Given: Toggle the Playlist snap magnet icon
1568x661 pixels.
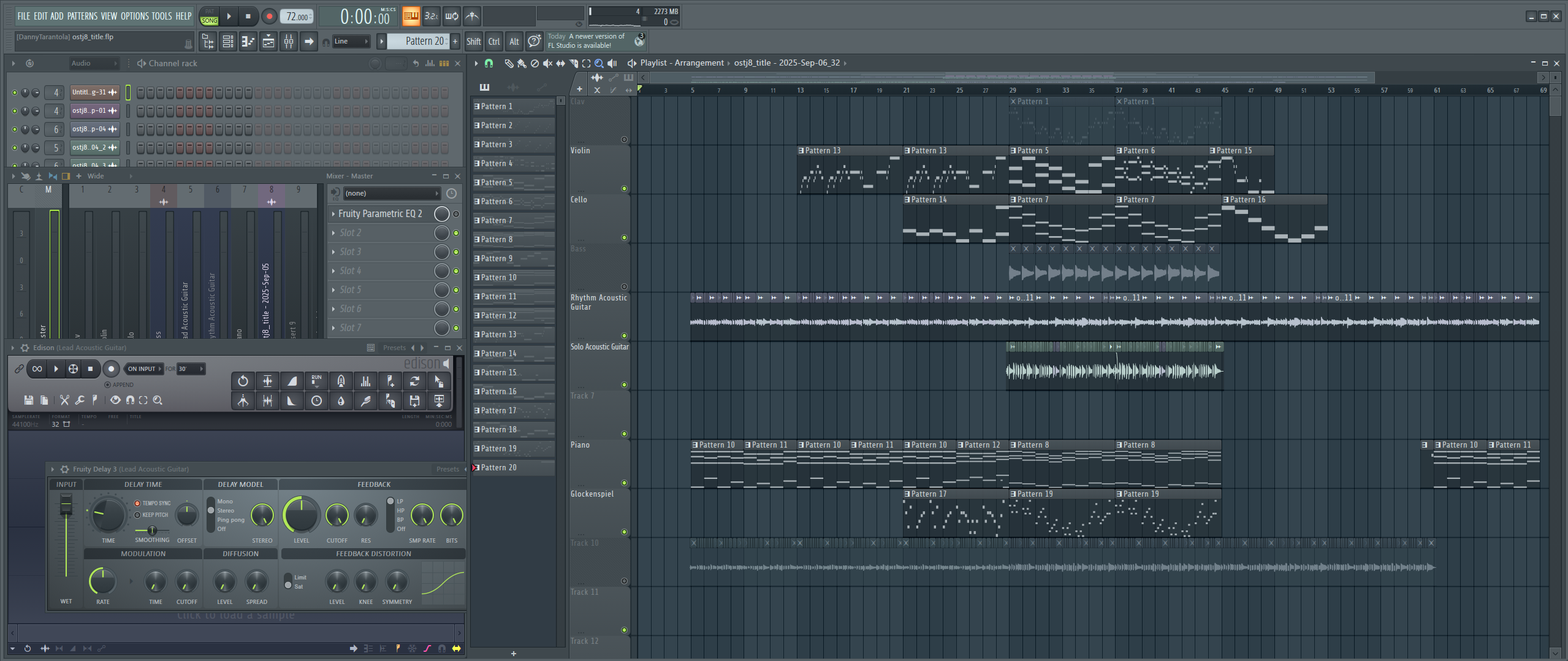Looking at the screenshot, I should pos(489,63).
